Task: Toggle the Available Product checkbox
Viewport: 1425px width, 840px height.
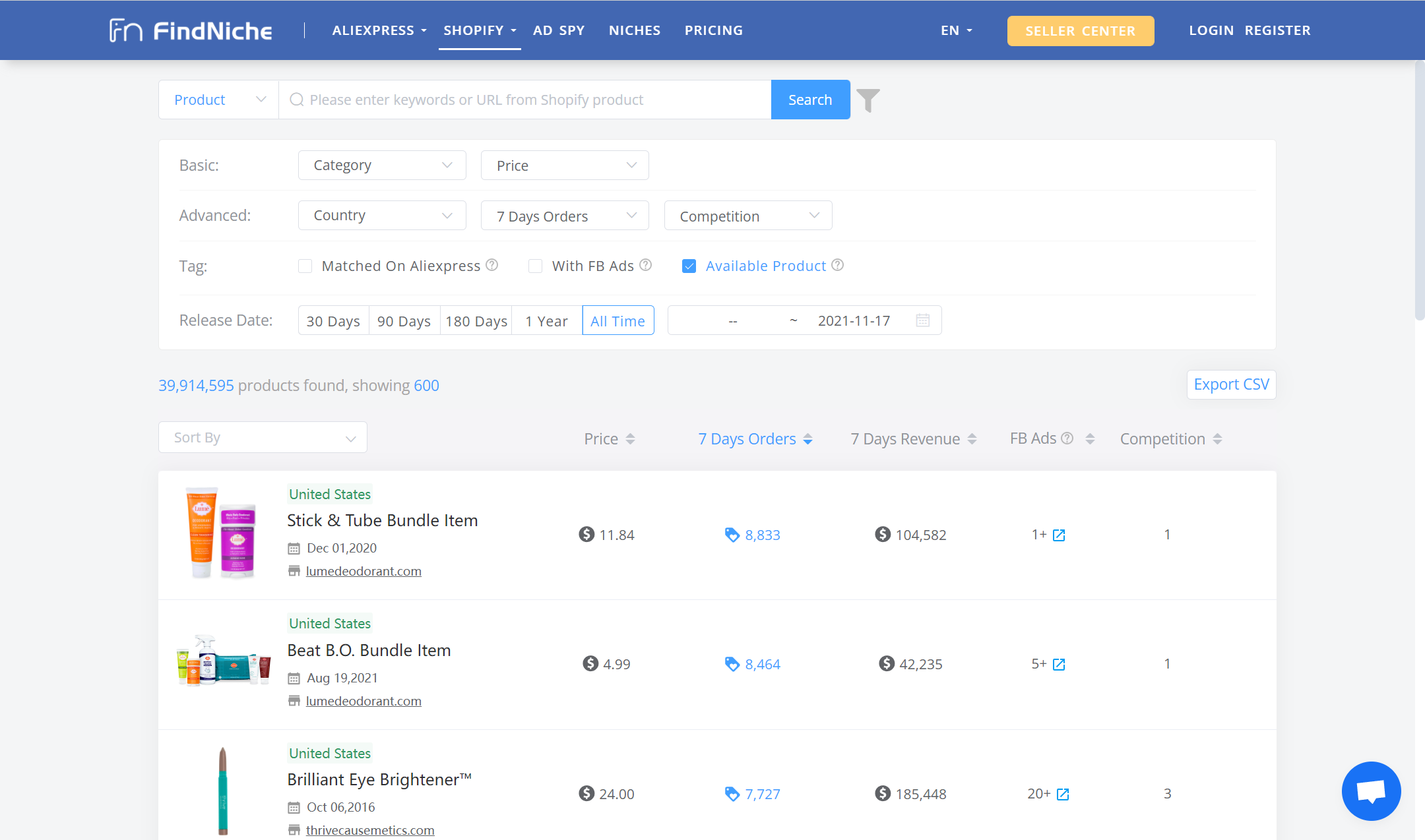Action: pyautogui.click(x=690, y=266)
